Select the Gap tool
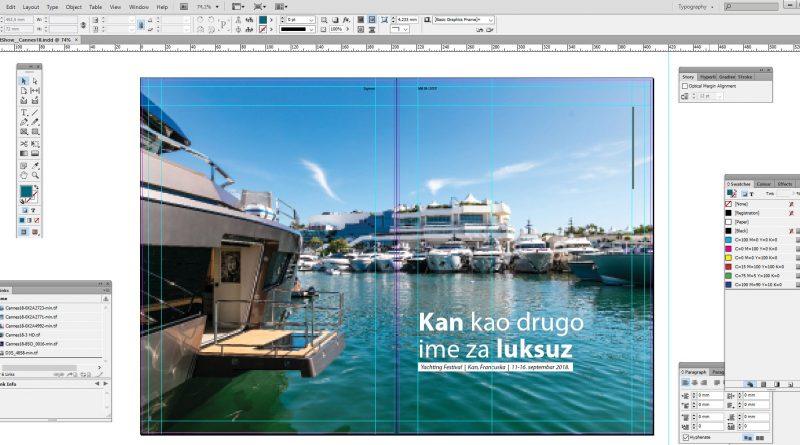The image size is (800, 445). click(x=35, y=91)
